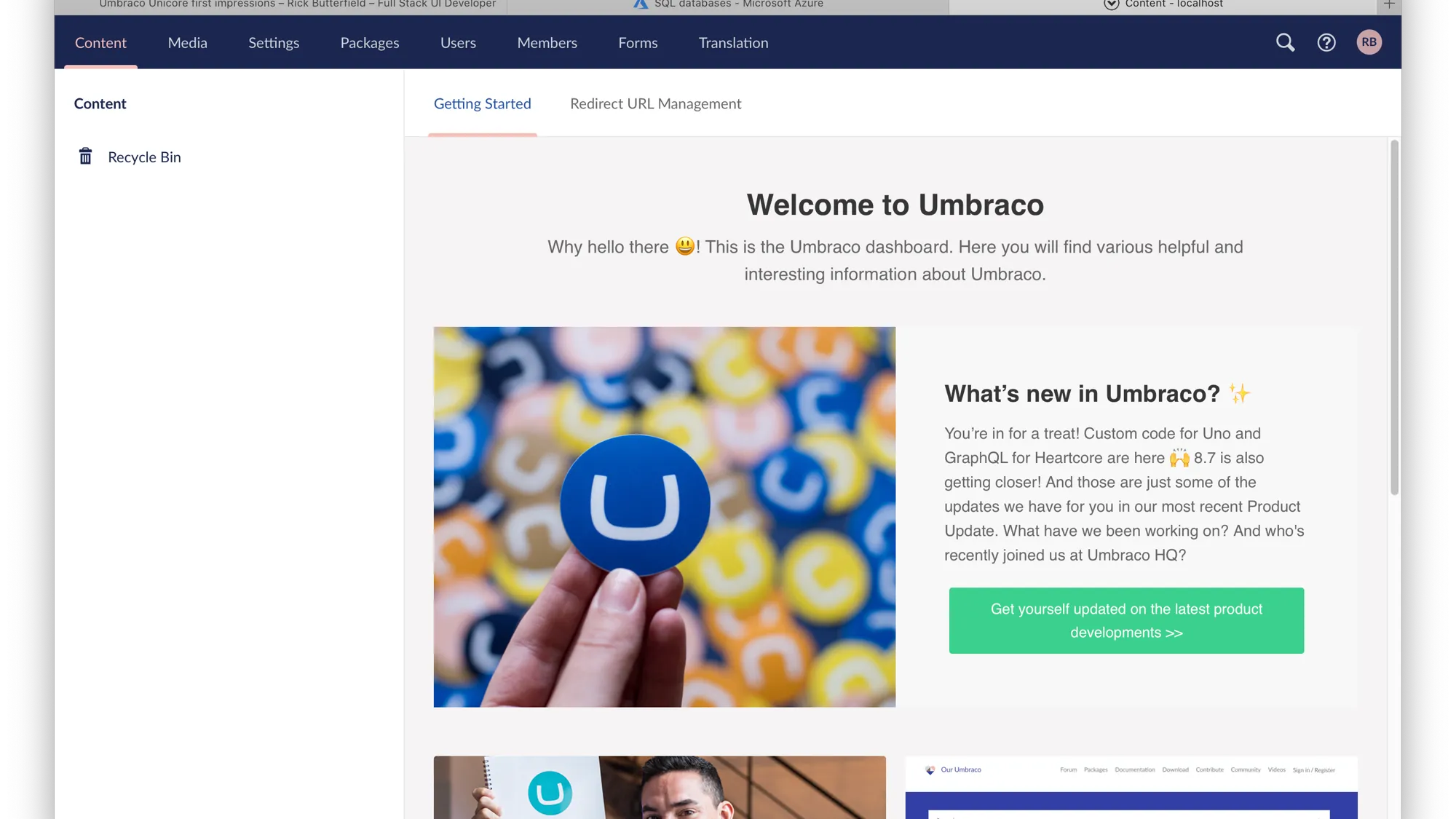Open the Help question mark icon
Image resolution: width=1456 pixels, height=819 pixels.
(x=1327, y=42)
